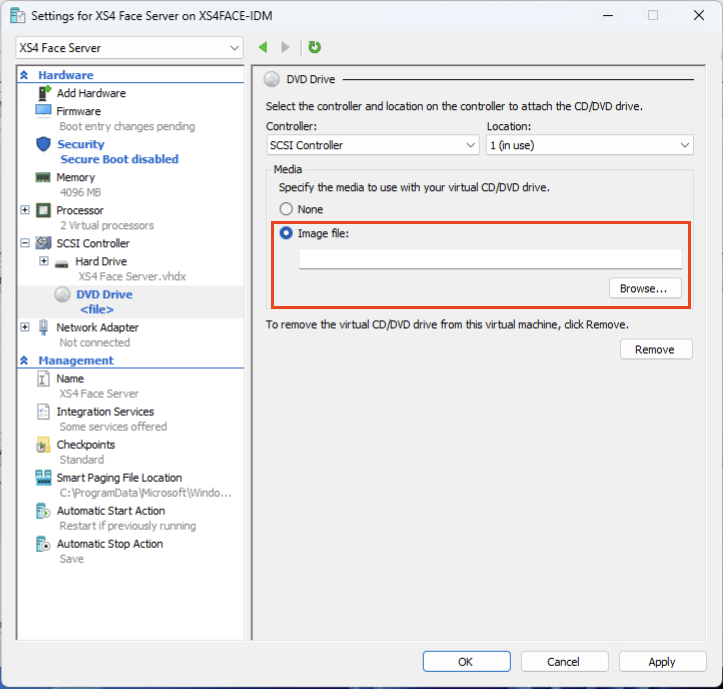Select the DVD Drive tree item
This screenshot has height=689, width=723.
coord(104,294)
